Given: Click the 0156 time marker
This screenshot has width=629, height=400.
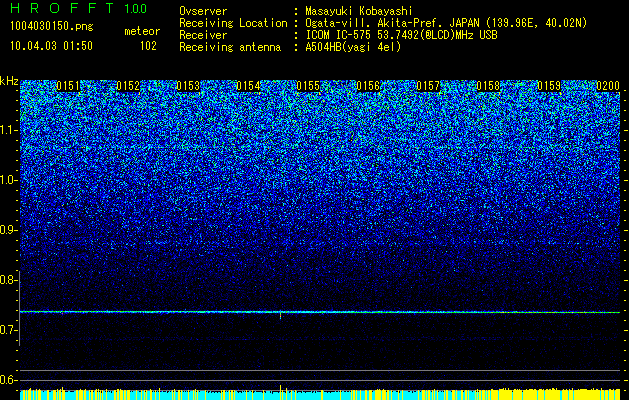Looking at the screenshot, I should (368, 86).
